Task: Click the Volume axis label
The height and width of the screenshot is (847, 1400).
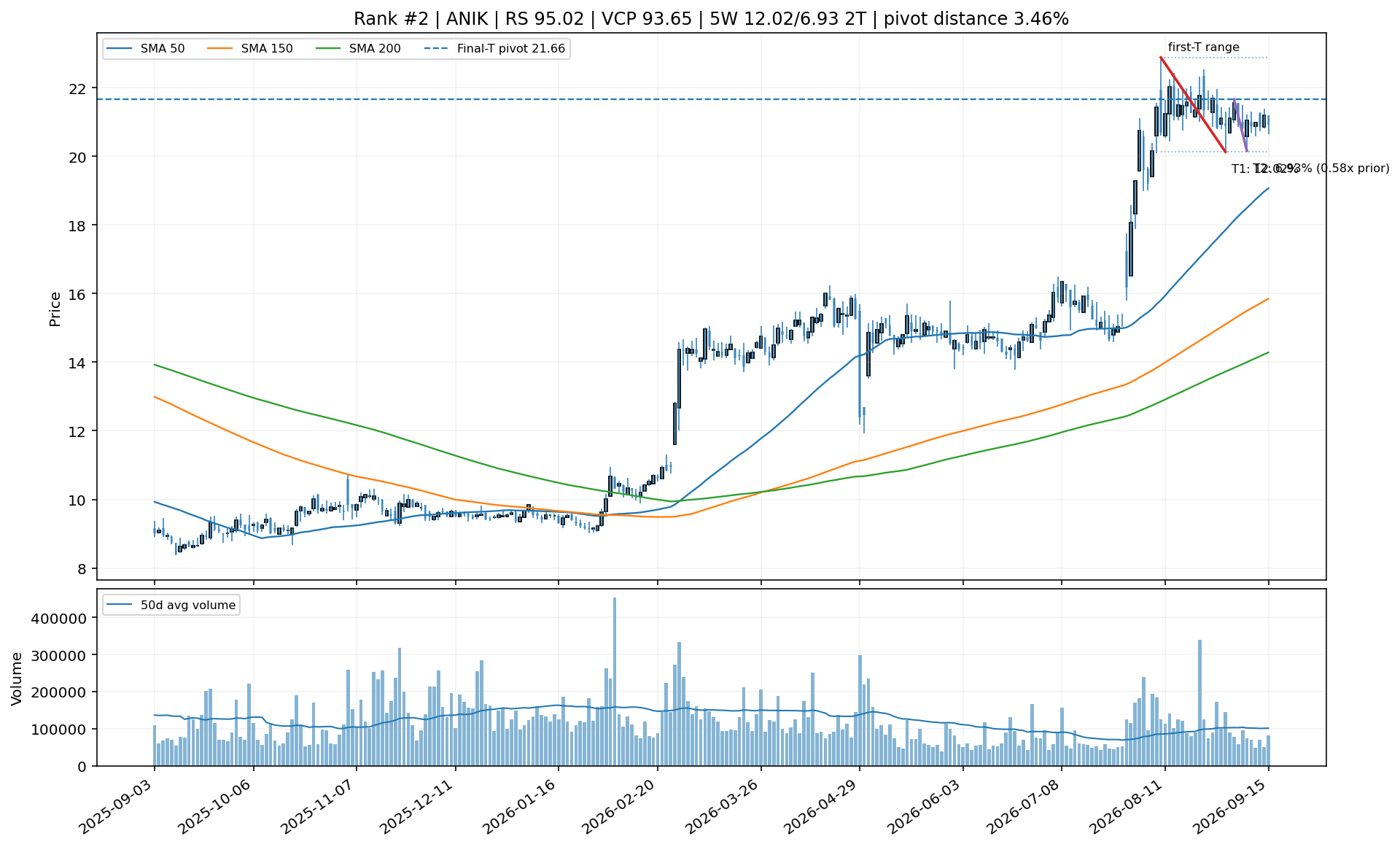Action: (17, 678)
